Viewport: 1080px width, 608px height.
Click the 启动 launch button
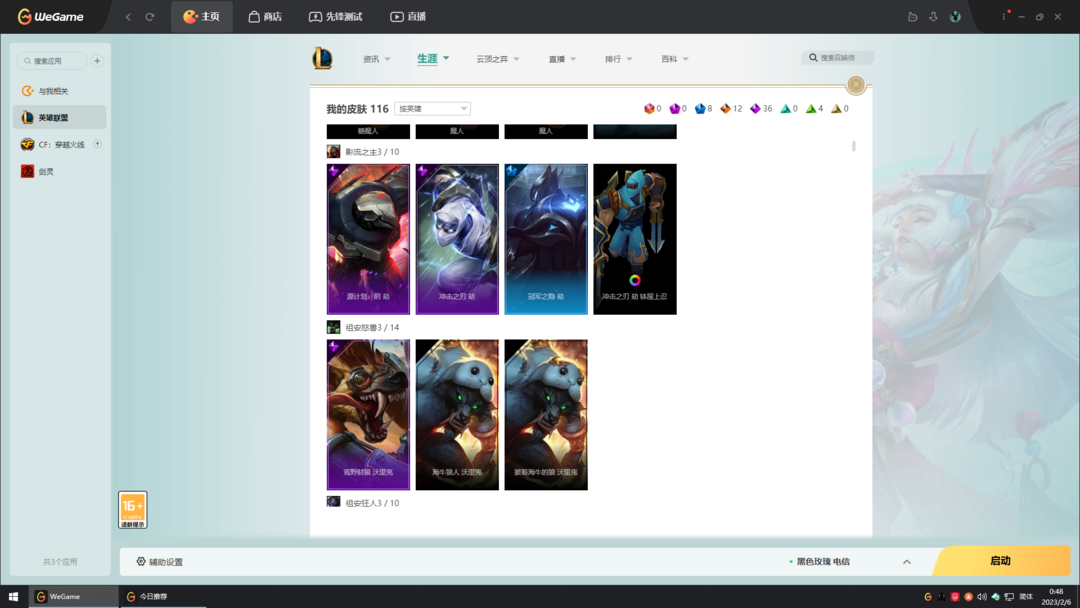coord(1001,560)
